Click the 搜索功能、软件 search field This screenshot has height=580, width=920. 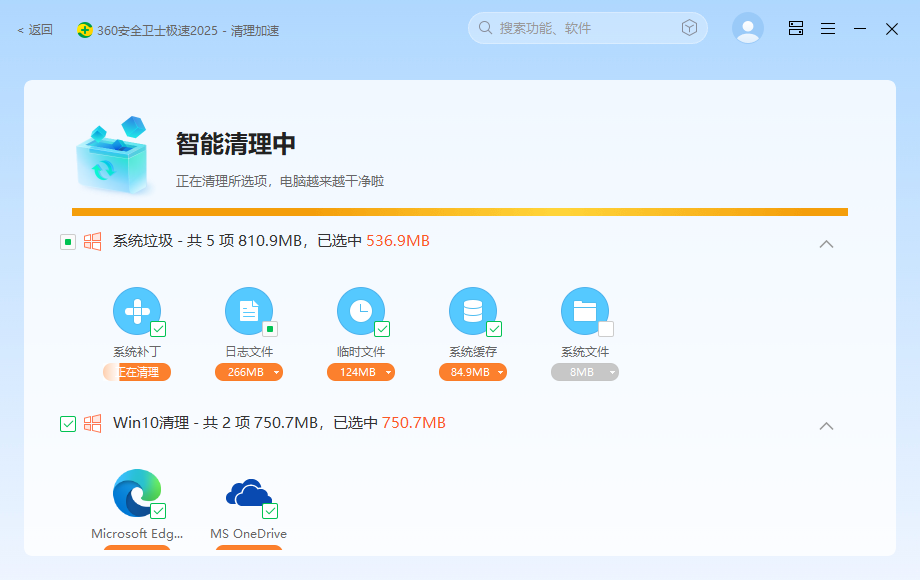pos(580,28)
